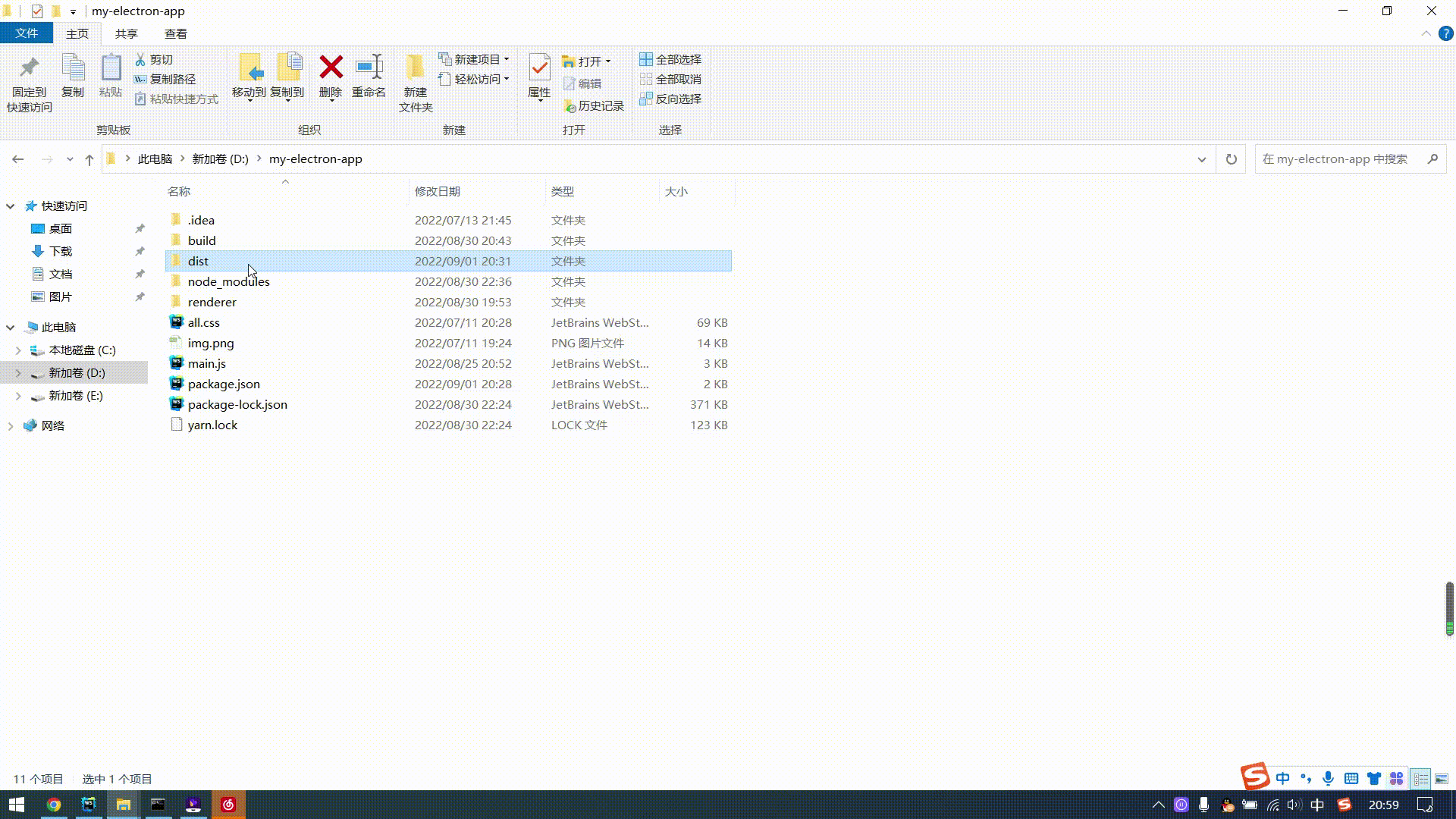Open WebStorm from the taskbar
This screenshot has height=819, width=1456.
click(x=88, y=805)
